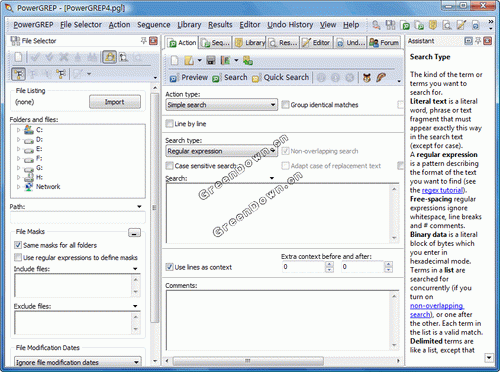Select the D: drive in folder tree
This screenshot has height=372, width=500.
(39, 140)
